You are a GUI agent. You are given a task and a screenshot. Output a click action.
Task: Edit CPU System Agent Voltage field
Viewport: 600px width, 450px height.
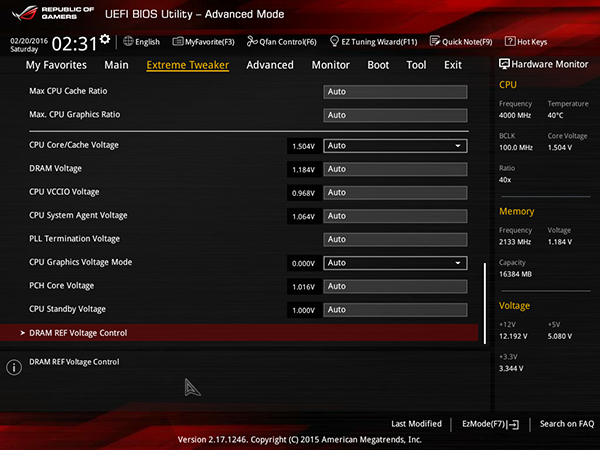pos(395,216)
